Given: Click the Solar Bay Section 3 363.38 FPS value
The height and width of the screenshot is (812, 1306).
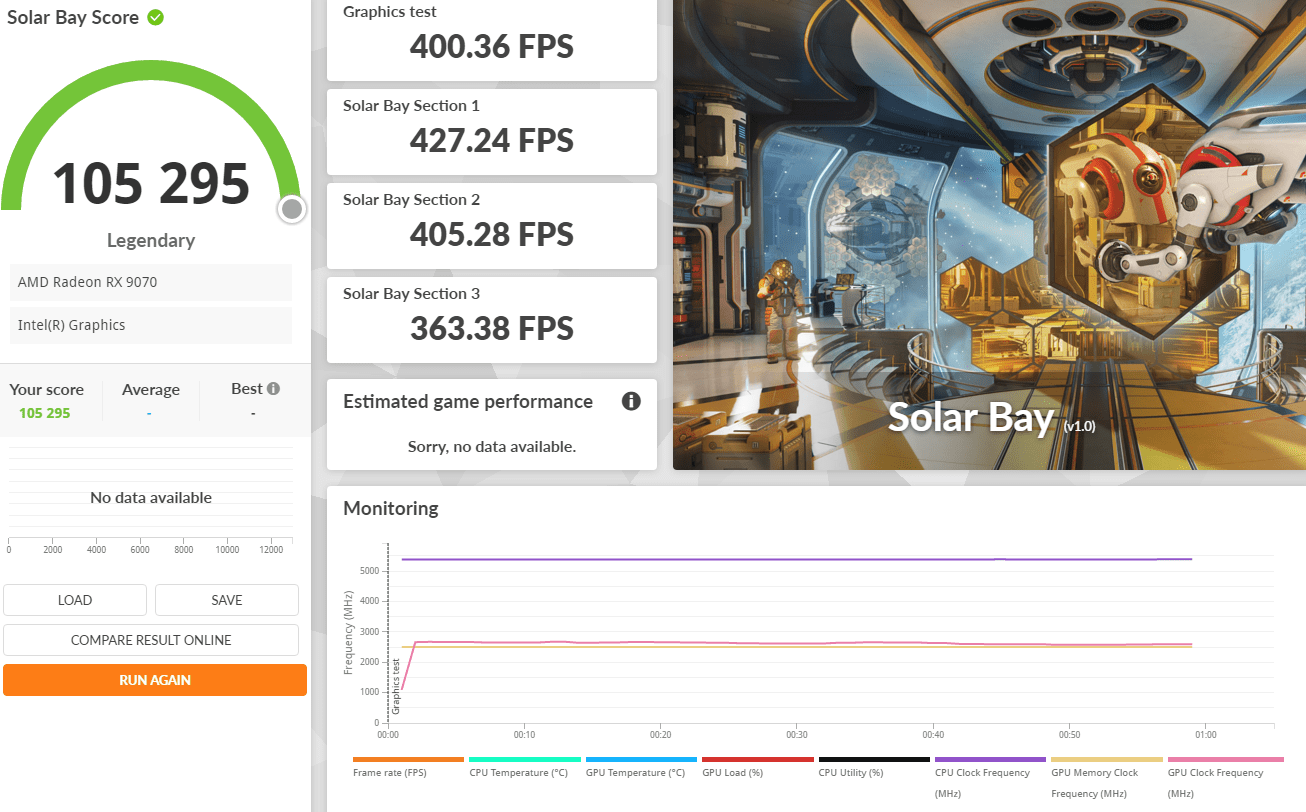Looking at the screenshot, I should (x=492, y=328).
